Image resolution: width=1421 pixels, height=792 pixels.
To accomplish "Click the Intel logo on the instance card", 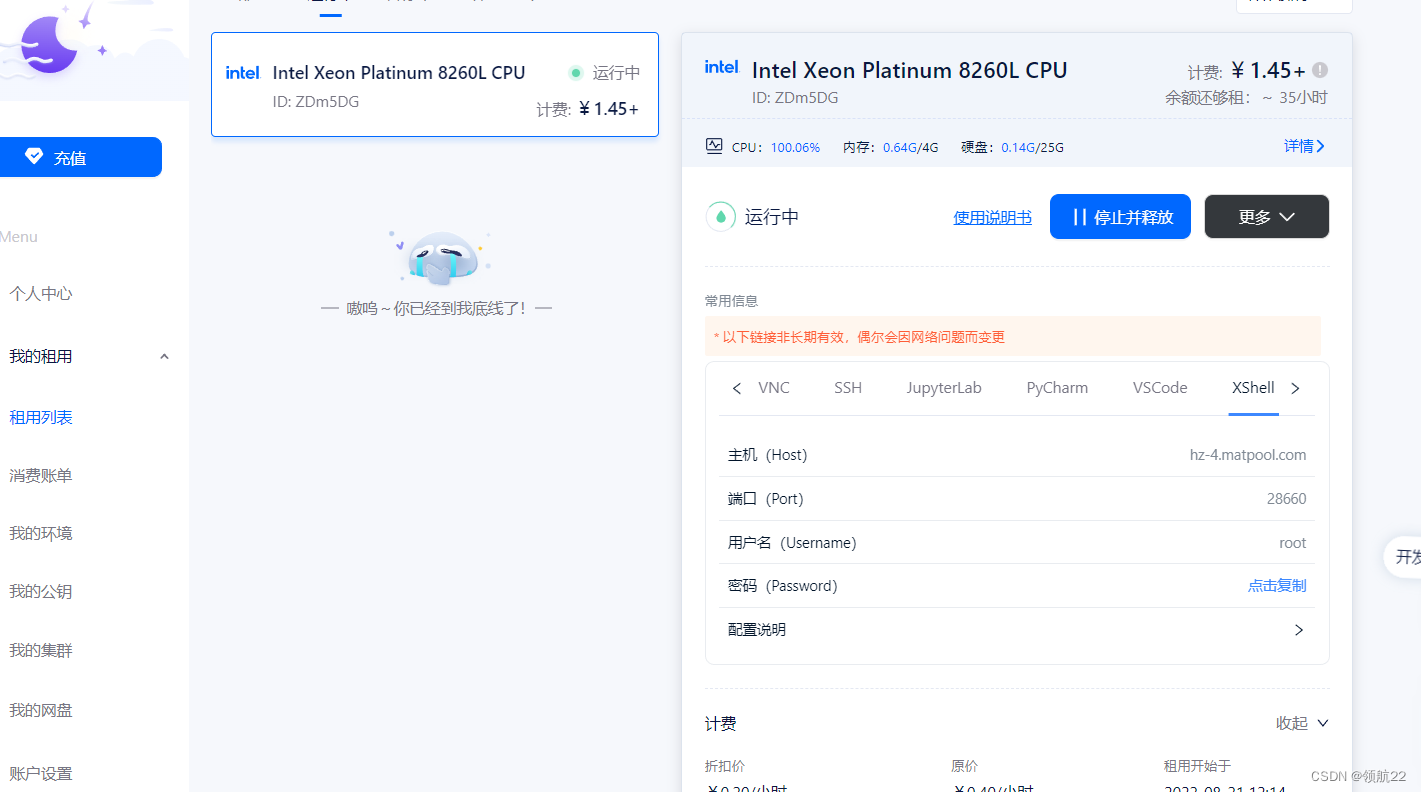I will point(242,73).
